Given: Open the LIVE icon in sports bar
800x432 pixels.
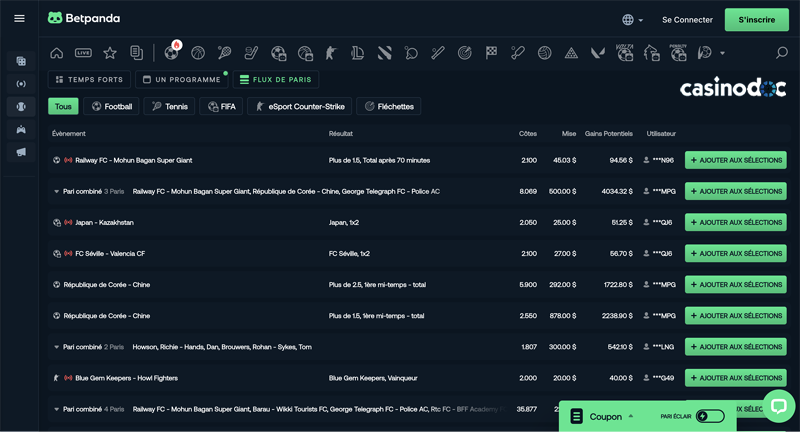Looking at the screenshot, I should [83, 53].
